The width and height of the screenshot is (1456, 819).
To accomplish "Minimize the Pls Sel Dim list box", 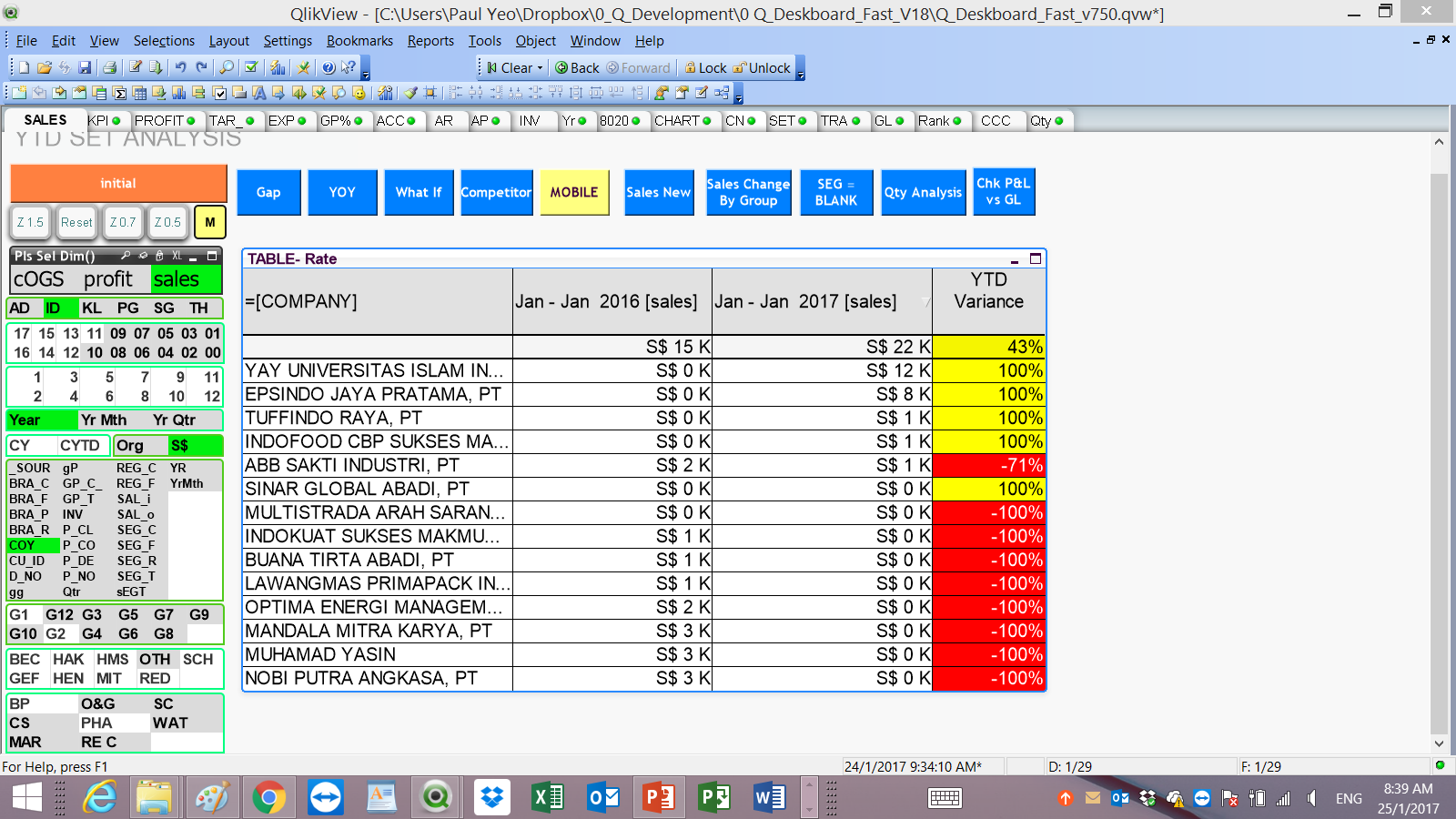I will [x=193, y=257].
